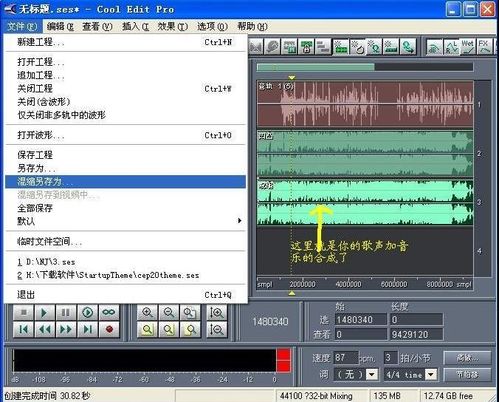This screenshot has height=402, width=499.
Task: Open the 4/4 time dropdown
Action: click(431, 374)
